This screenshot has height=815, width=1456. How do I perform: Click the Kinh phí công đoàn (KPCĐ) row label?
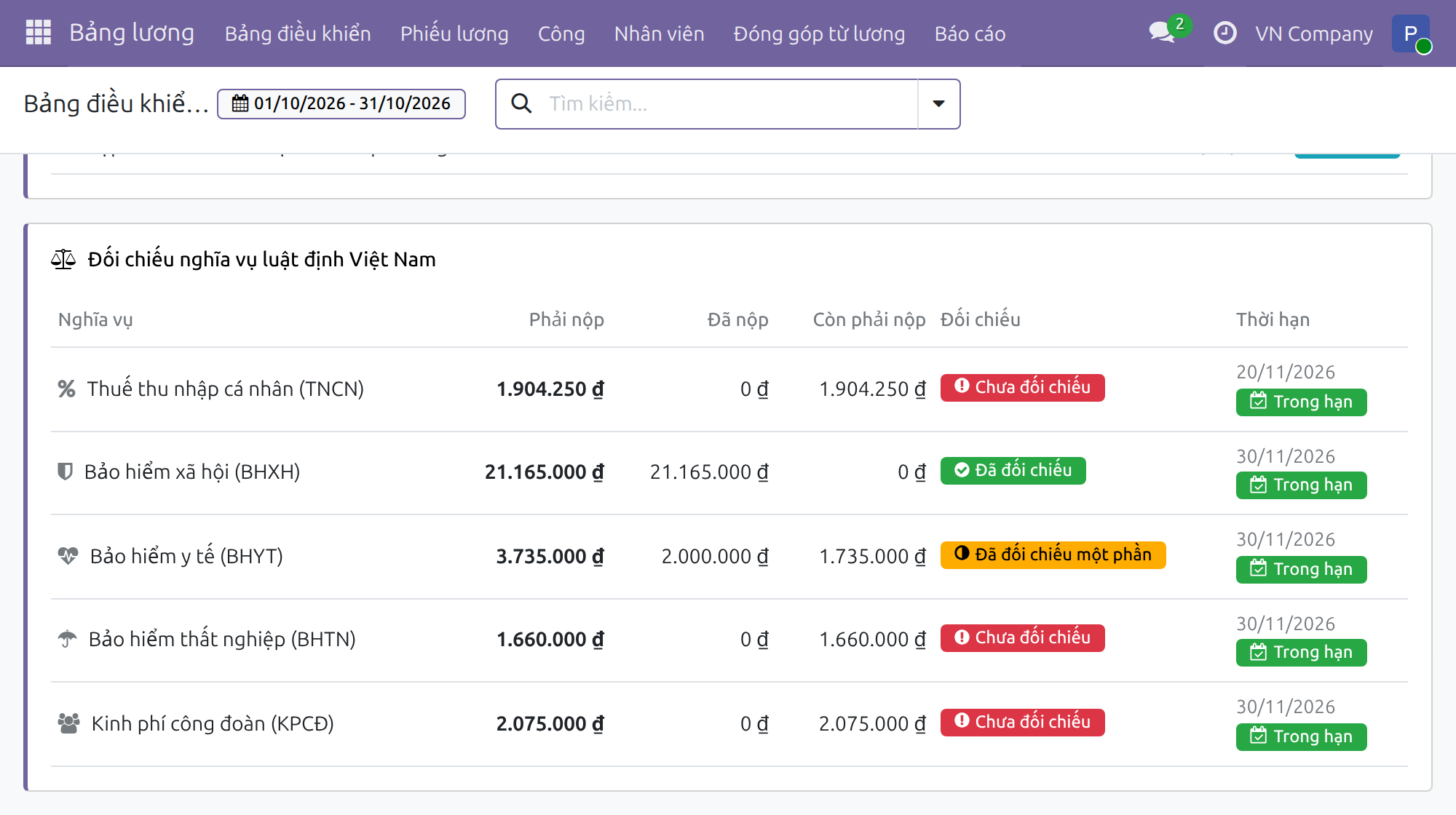click(x=213, y=723)
